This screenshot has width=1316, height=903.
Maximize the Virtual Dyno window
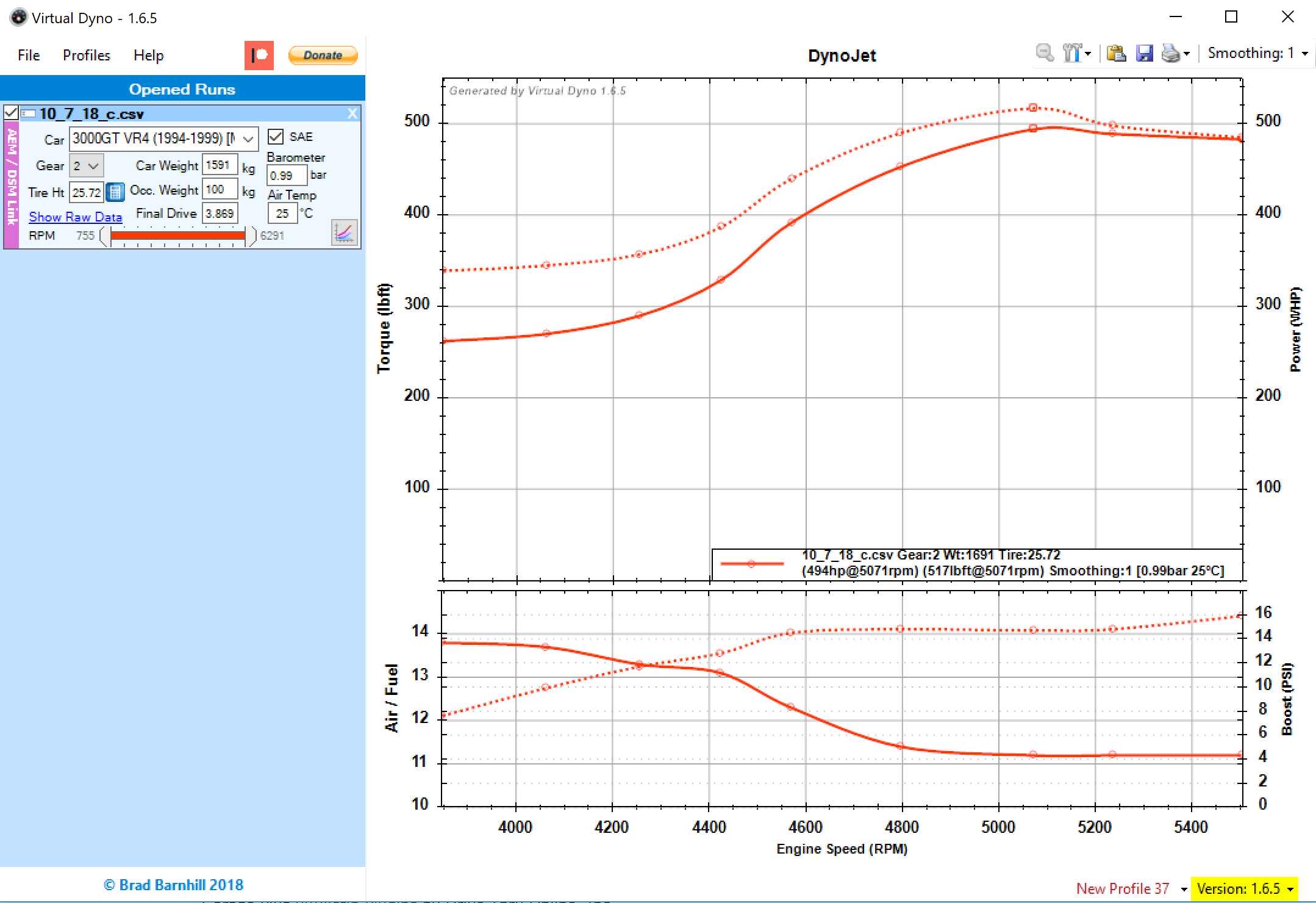coord(1231,17)
